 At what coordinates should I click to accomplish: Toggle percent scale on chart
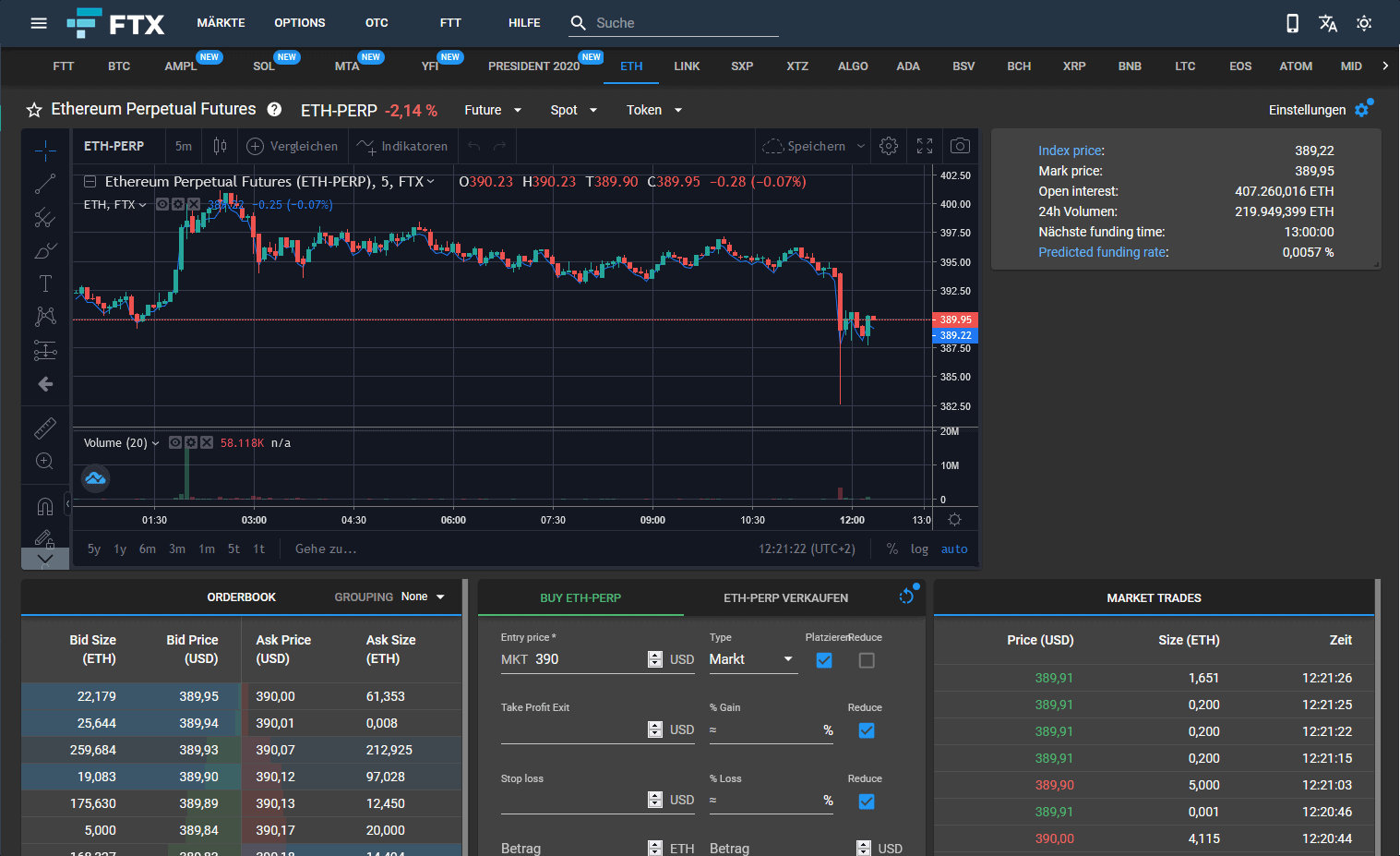891,549
